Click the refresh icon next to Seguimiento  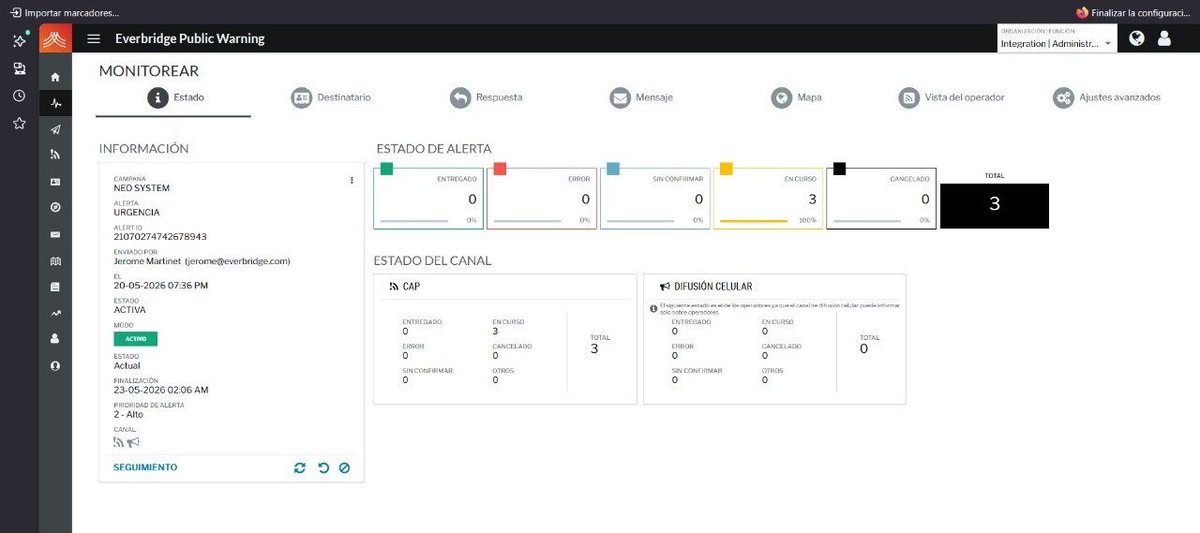click(300, 467)
